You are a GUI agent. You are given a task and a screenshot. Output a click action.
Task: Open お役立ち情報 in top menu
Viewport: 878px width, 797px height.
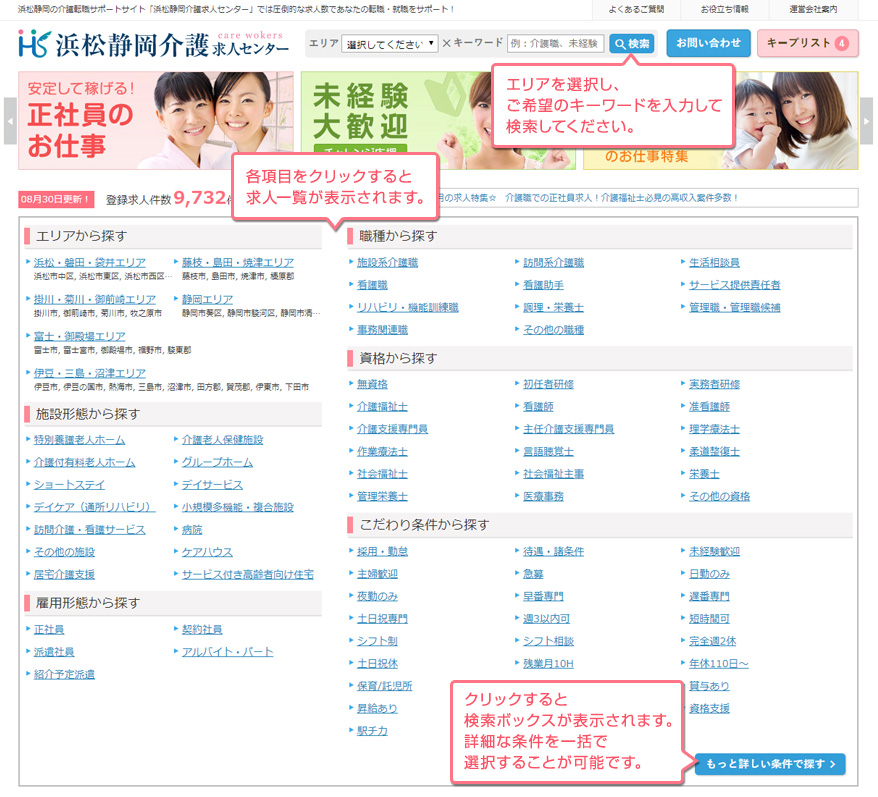(x=725, y=10)
